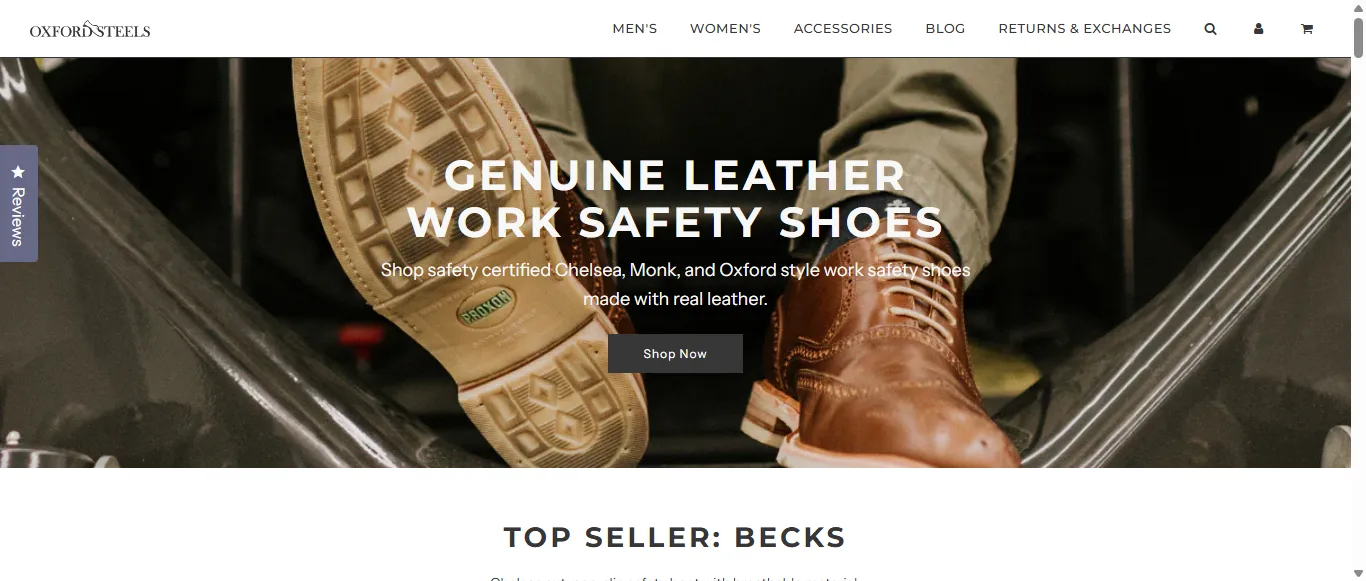Click the Oxford Steels logo
This screenshot has width=1366, height=581.
tap(90, 30)
